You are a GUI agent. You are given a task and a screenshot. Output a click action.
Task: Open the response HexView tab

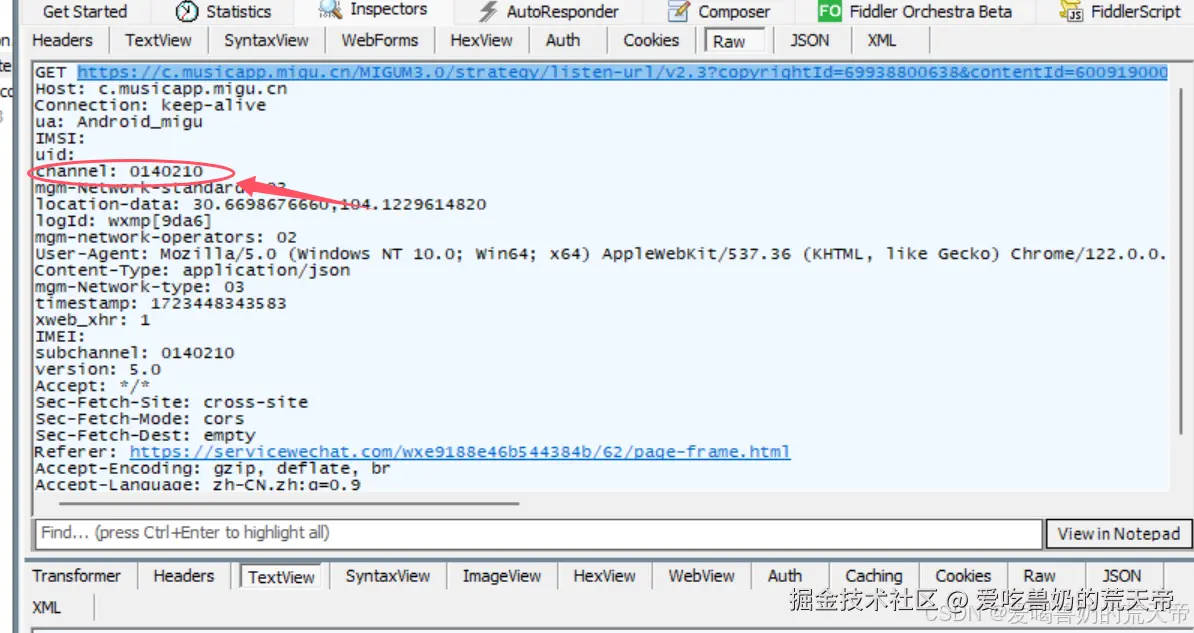[605, 576]
